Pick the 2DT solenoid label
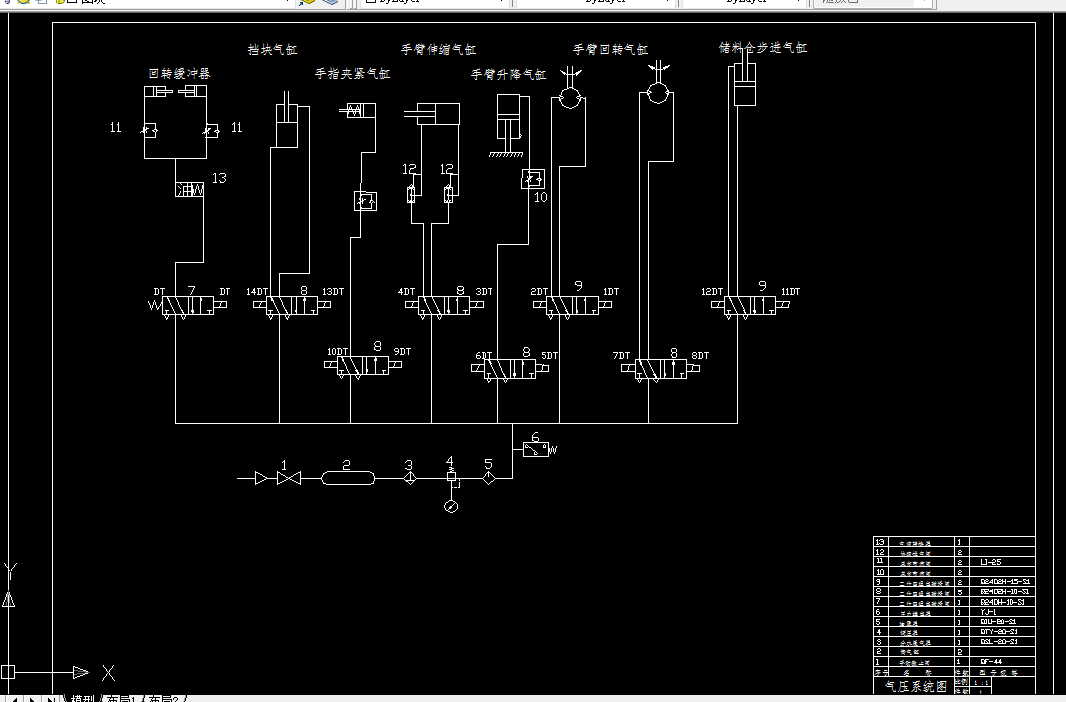1066x702 pixels. (x=539, y=292)
